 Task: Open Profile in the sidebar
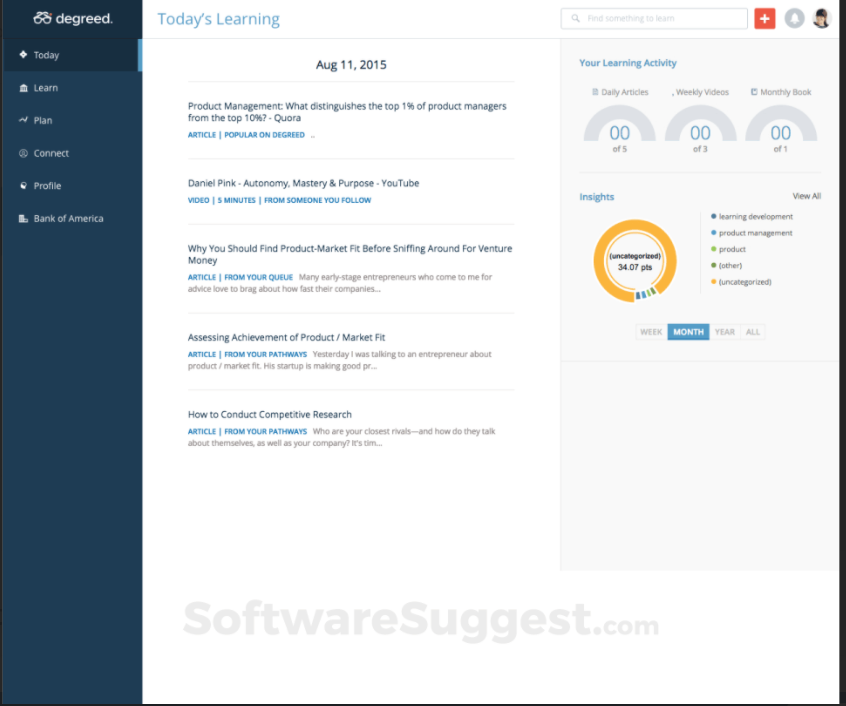(71, 186)
